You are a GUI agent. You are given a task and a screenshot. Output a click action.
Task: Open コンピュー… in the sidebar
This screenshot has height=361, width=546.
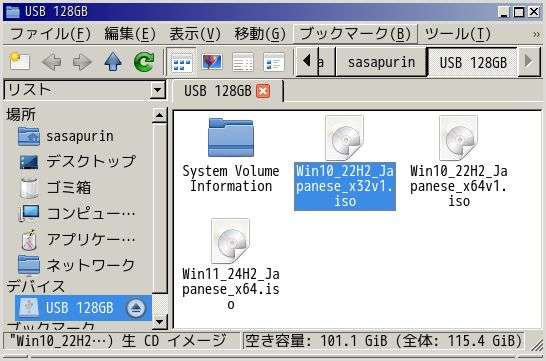click(x=77, y=213)
